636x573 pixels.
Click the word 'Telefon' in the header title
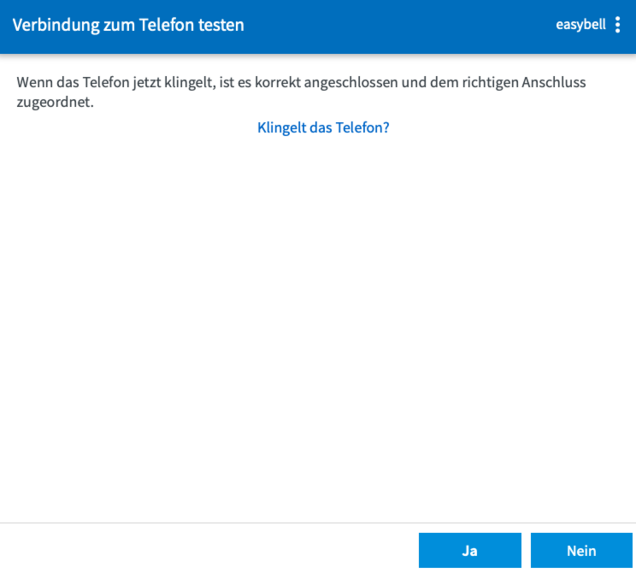170,25
